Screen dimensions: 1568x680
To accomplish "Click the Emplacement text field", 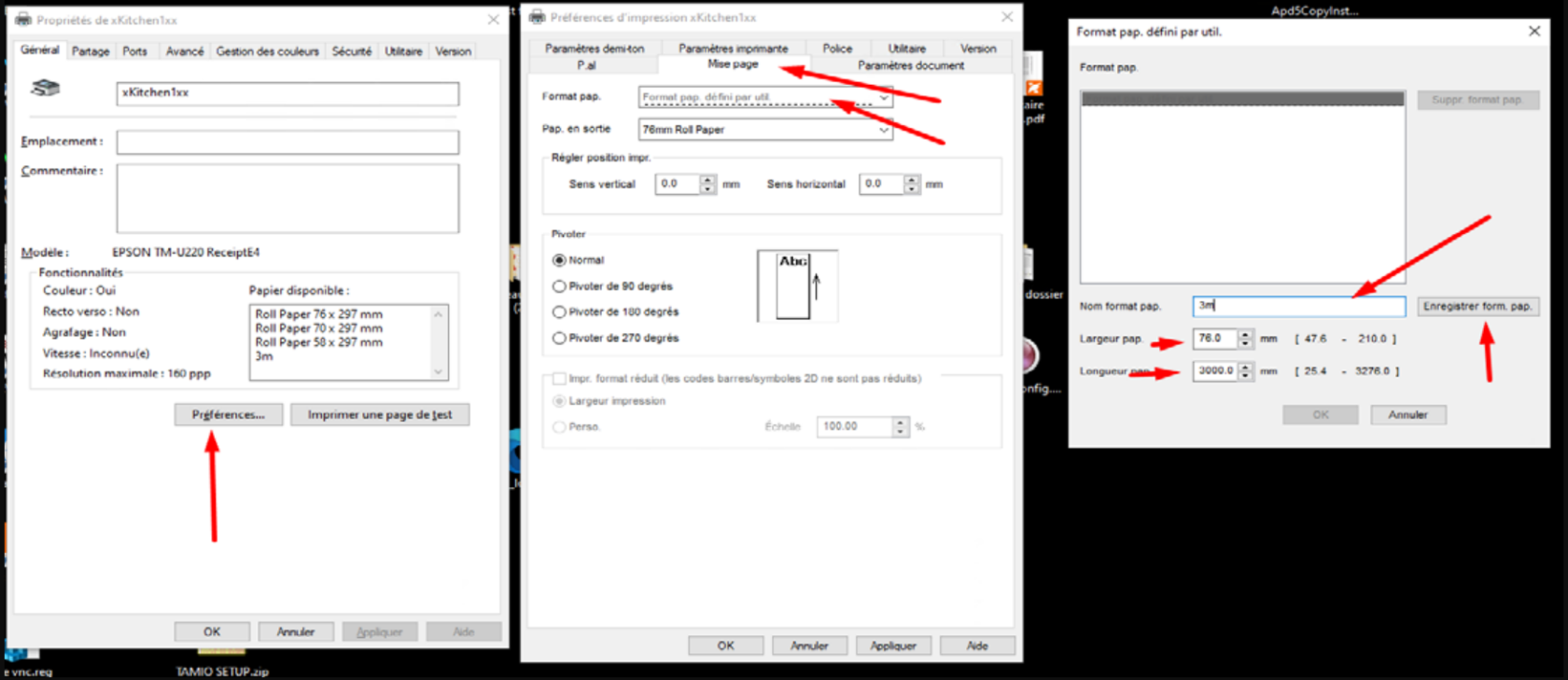I will (x=287, y=142).
